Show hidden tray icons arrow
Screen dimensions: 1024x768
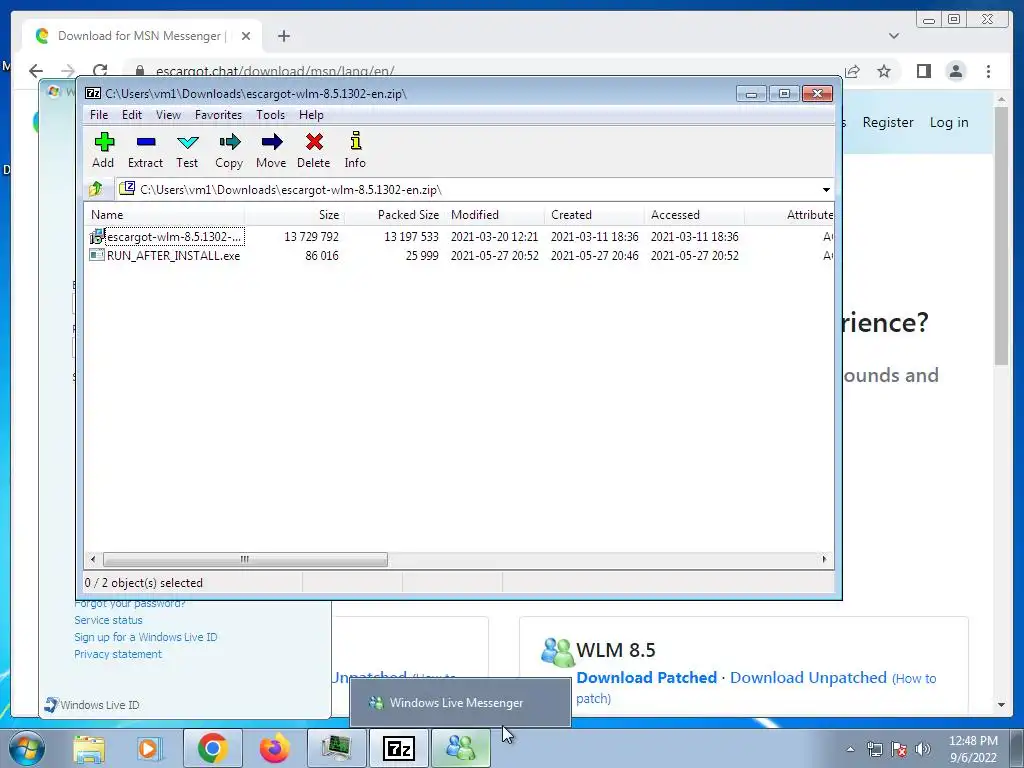click(x=850, y=749)
